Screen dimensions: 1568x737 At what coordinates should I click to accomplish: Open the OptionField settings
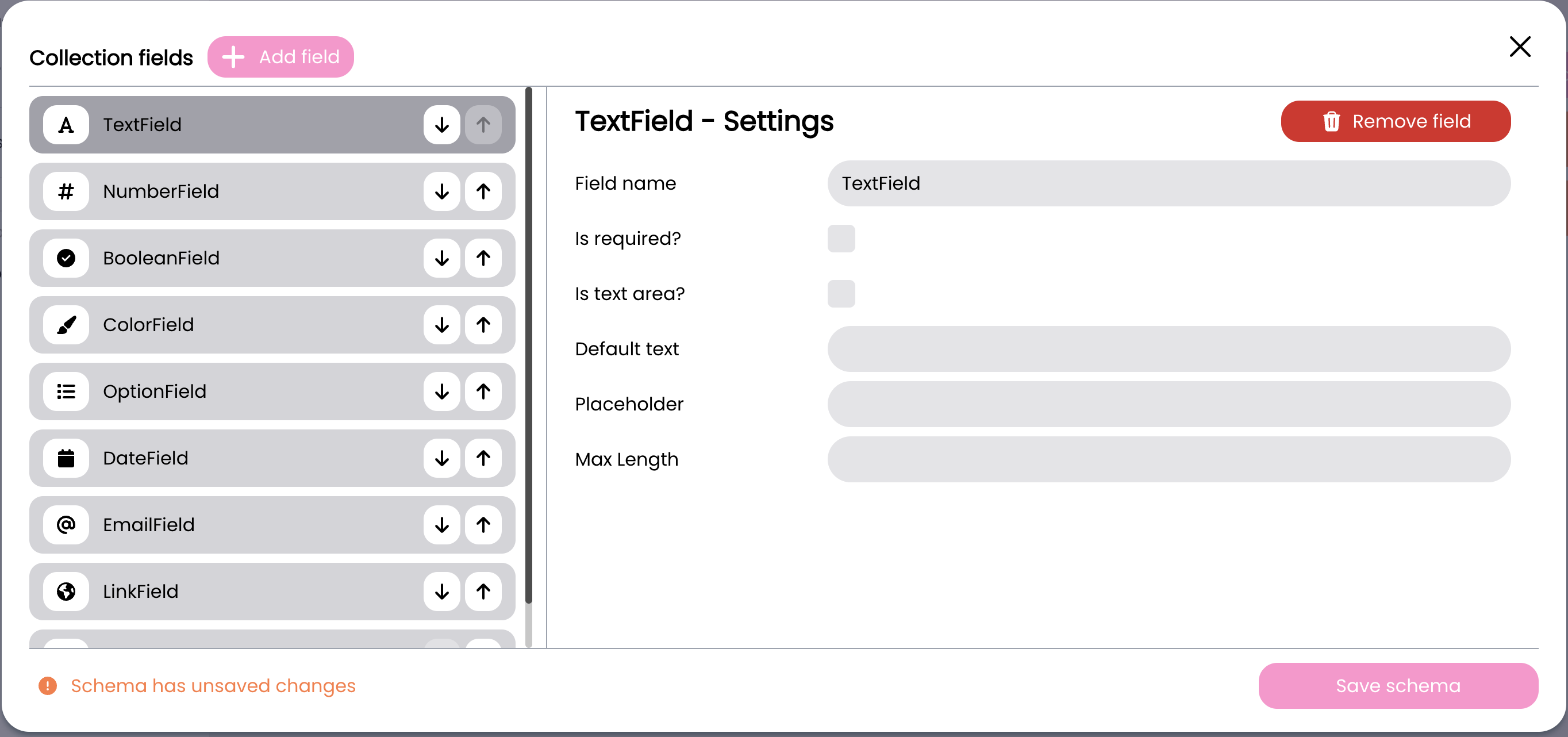tap(244, 391)
